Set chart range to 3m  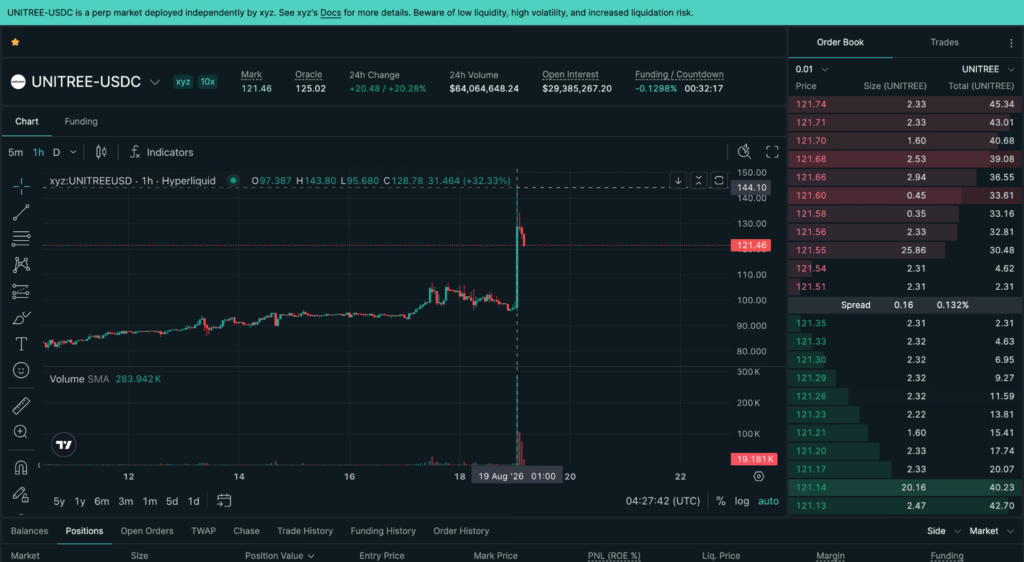click(x=125, y=501)
